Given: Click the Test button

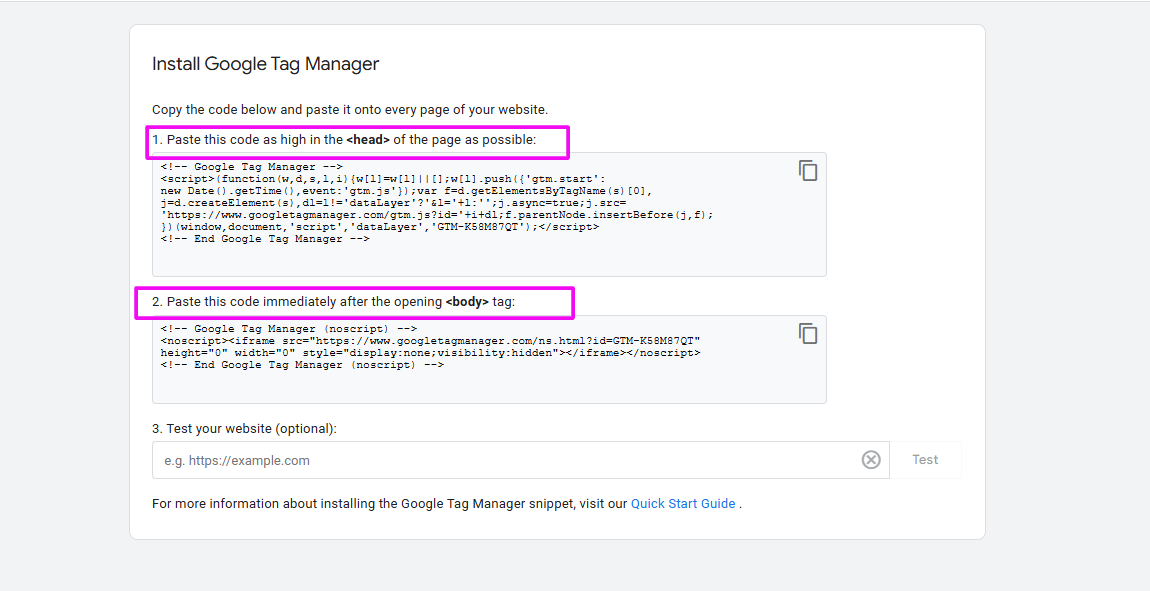Looking at the screenshot, I should click(925, 460).
